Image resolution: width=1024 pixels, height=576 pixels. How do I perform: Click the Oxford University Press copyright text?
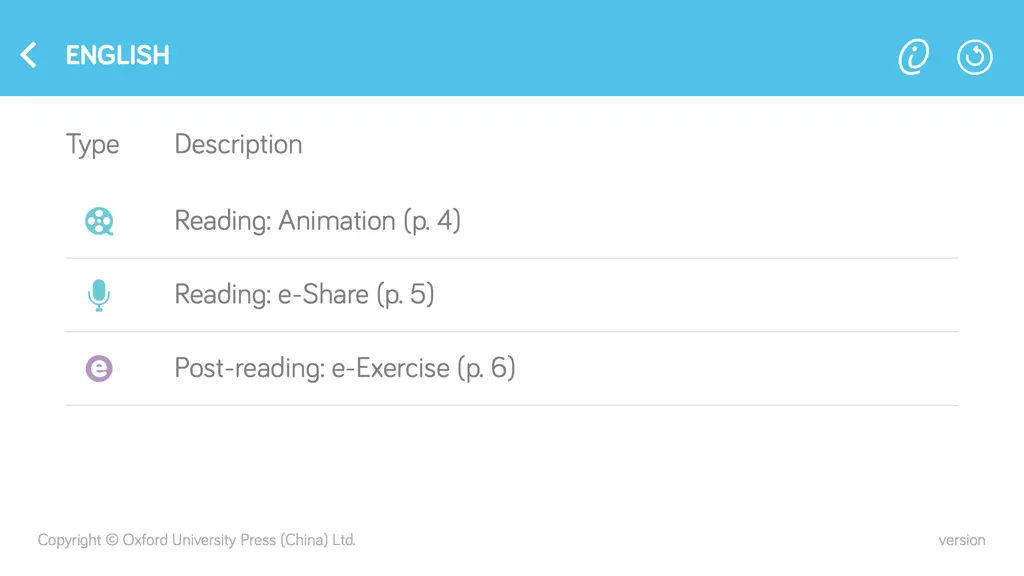coord(197,540)
